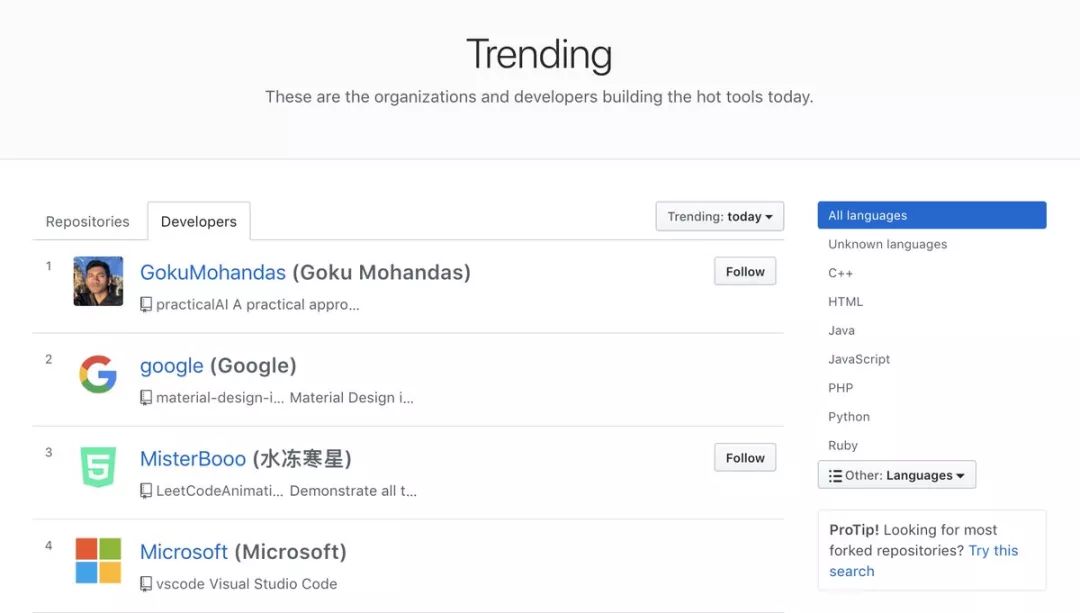Open the 'Try this search' link
Image resolution: width=1080 pixels, height=613 pixels.
(993, 551)
